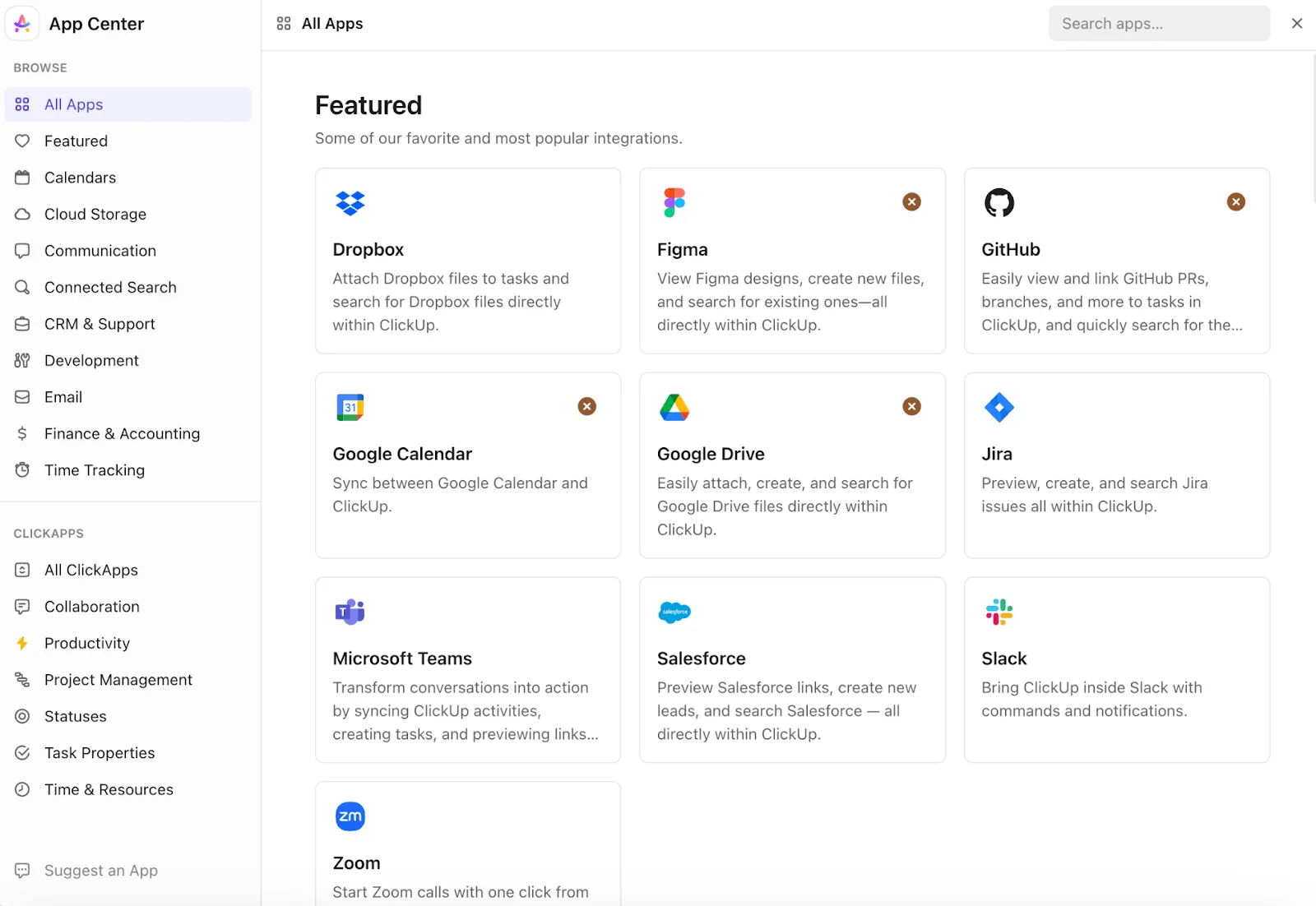Click the grid icon beside All Apps header

click(284, 24)
